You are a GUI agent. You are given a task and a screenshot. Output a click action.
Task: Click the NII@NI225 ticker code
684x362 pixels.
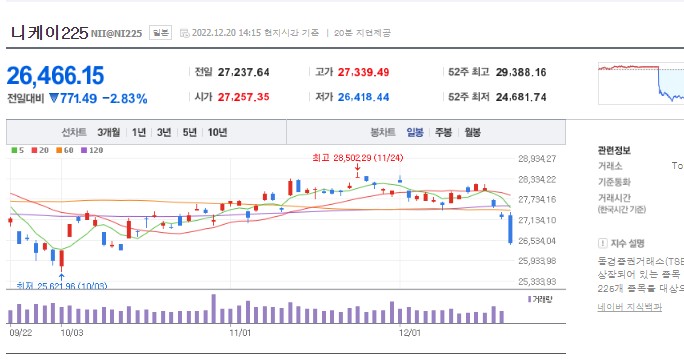(x=116, y=34)
